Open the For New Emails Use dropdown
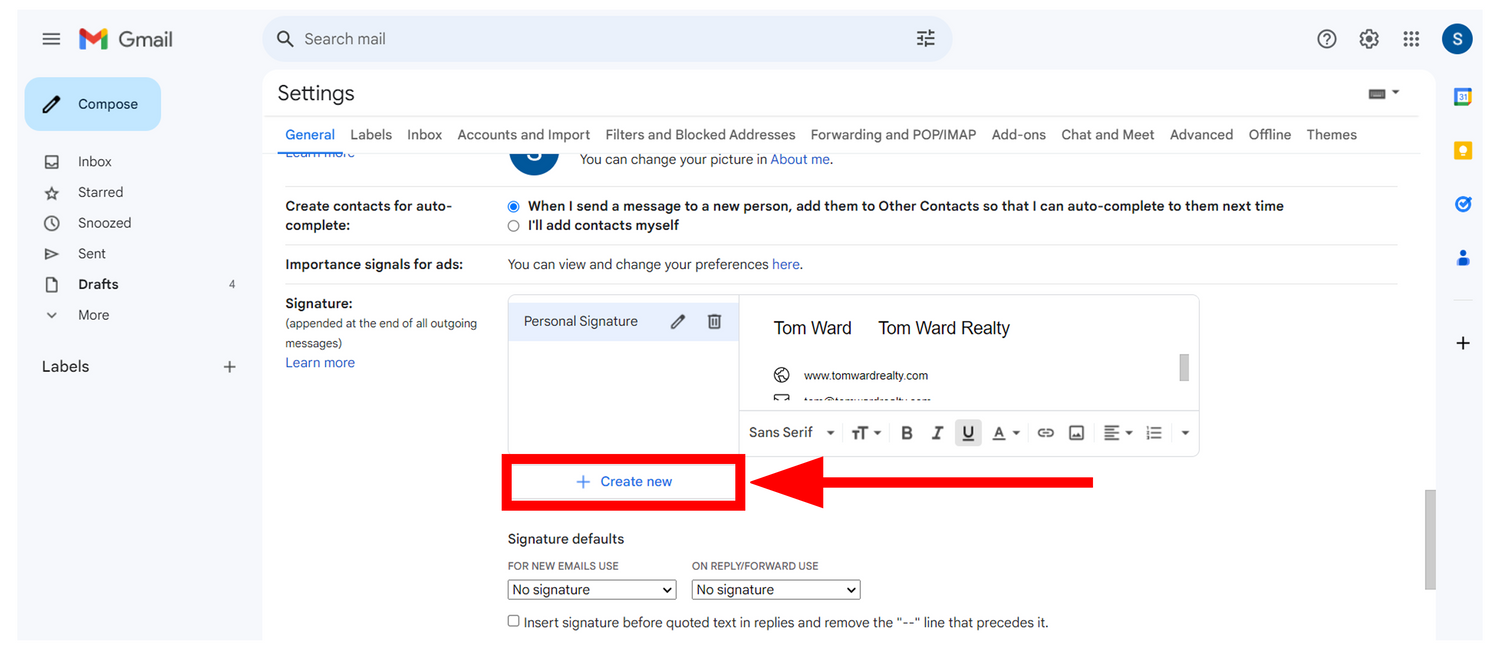 (592, 590)
